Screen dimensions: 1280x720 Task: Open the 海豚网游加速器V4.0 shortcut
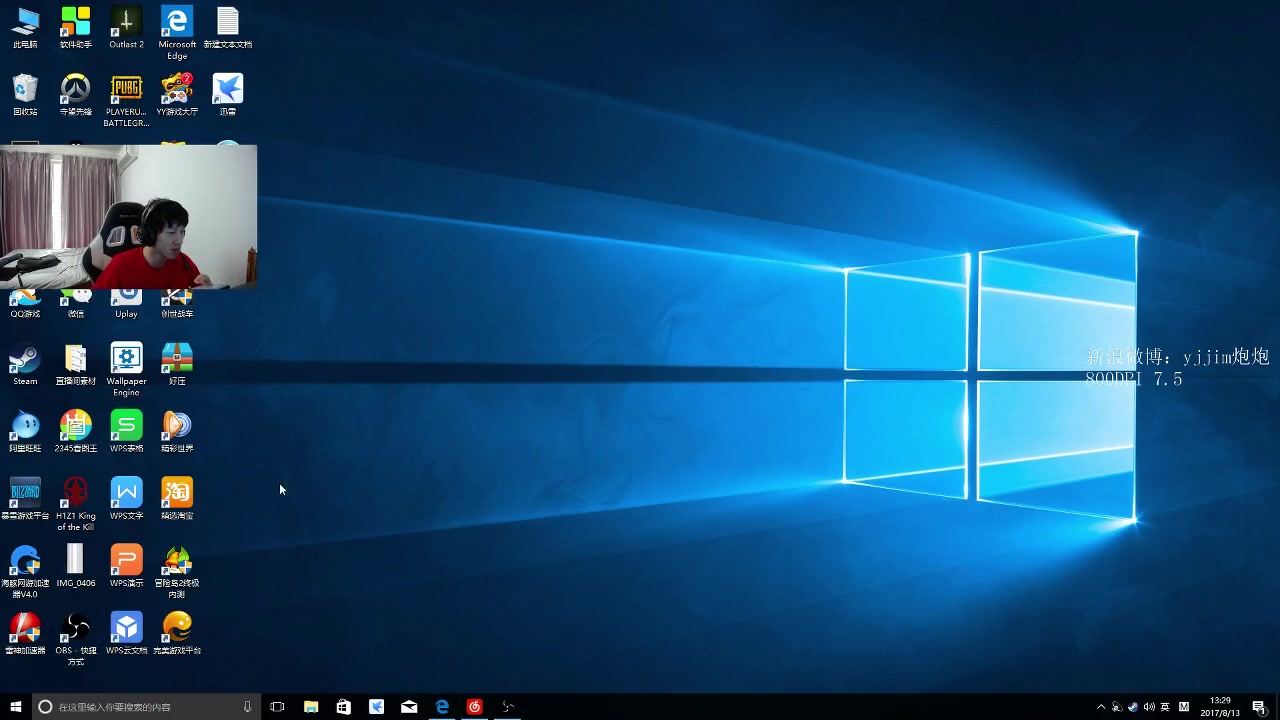[25, 571]
